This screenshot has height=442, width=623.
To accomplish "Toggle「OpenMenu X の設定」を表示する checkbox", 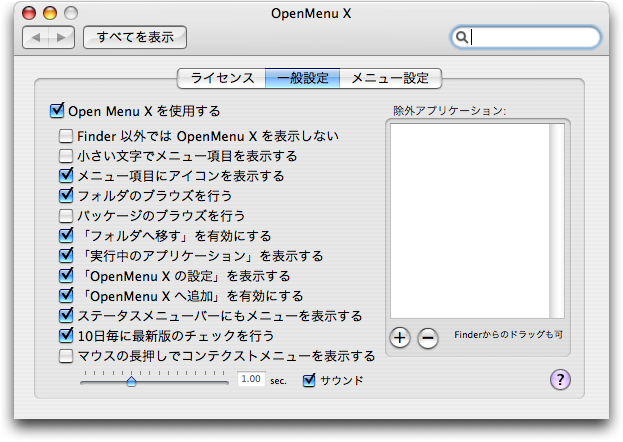I will tap(66, 275).
